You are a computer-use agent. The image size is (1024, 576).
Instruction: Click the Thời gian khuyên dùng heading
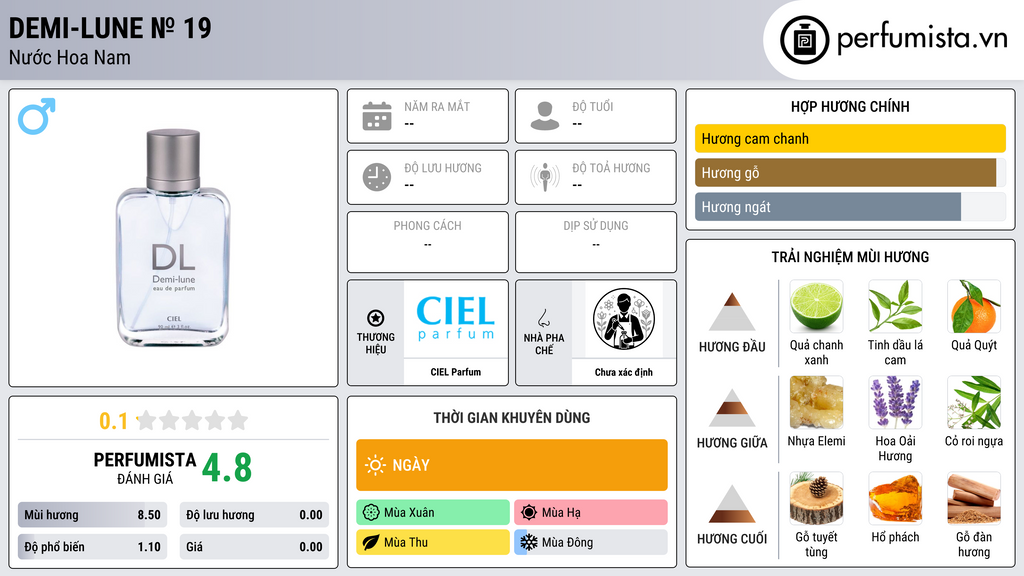pyautogui.click(x=511, y=418)
